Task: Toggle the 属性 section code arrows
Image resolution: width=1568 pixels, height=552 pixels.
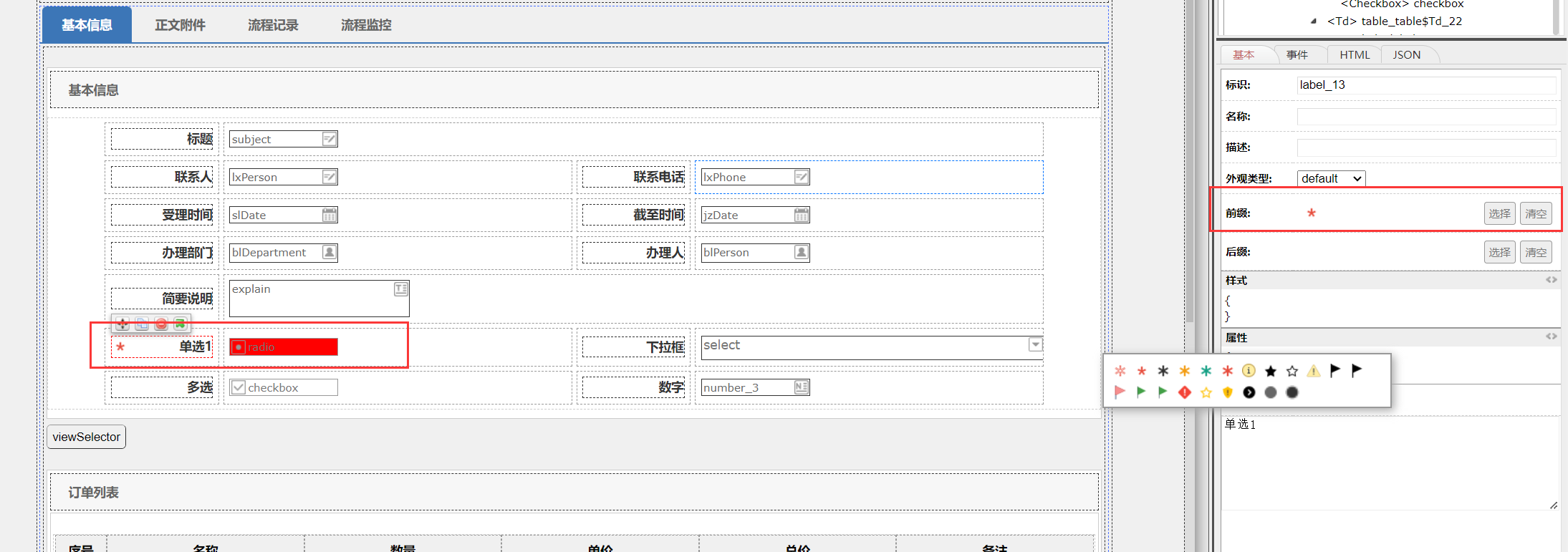Action: 1551,336
